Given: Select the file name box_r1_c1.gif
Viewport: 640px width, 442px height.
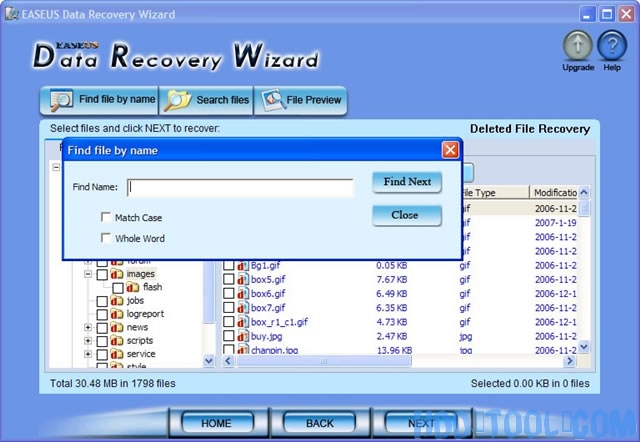Looking at the screenshot, I should click(x=279, y=322).
